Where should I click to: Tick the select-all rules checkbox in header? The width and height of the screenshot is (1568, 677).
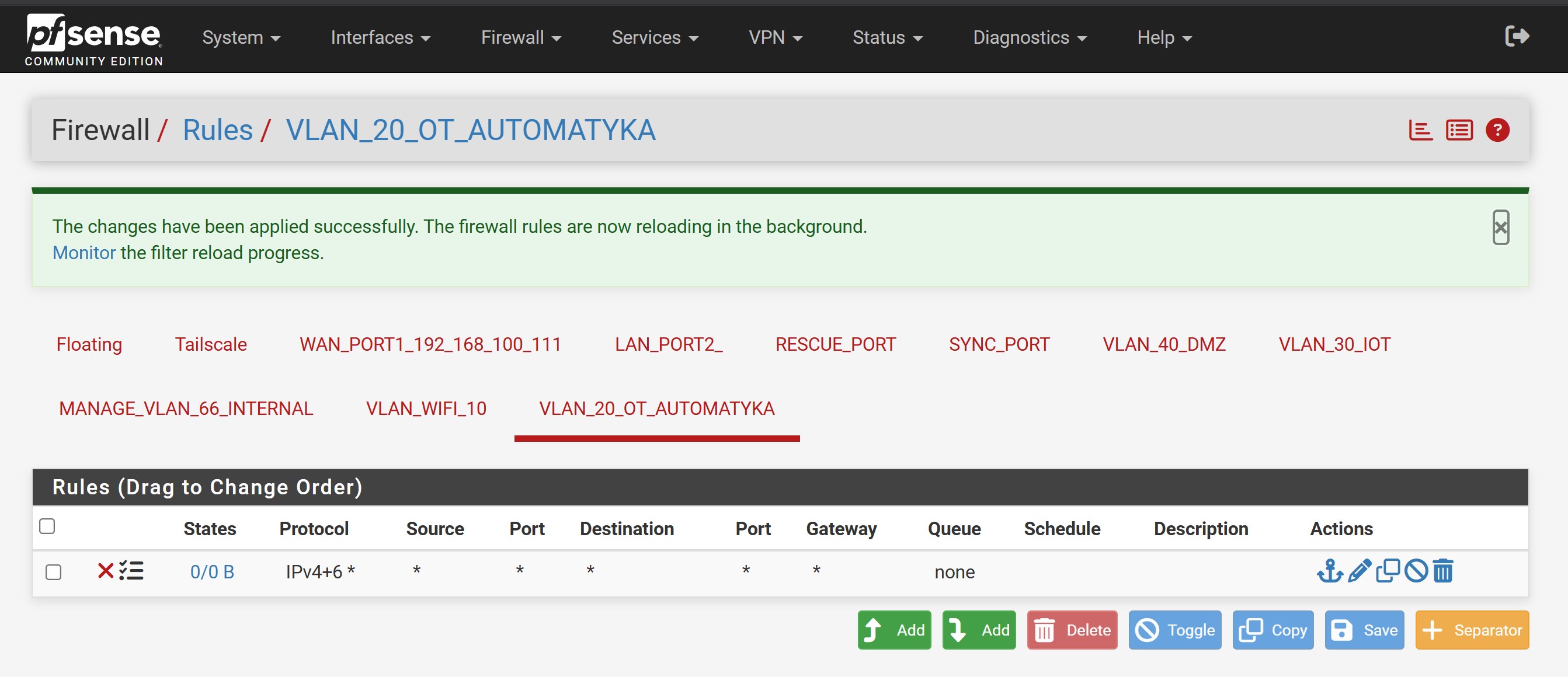pyautogui.click(x=47, y=526)
